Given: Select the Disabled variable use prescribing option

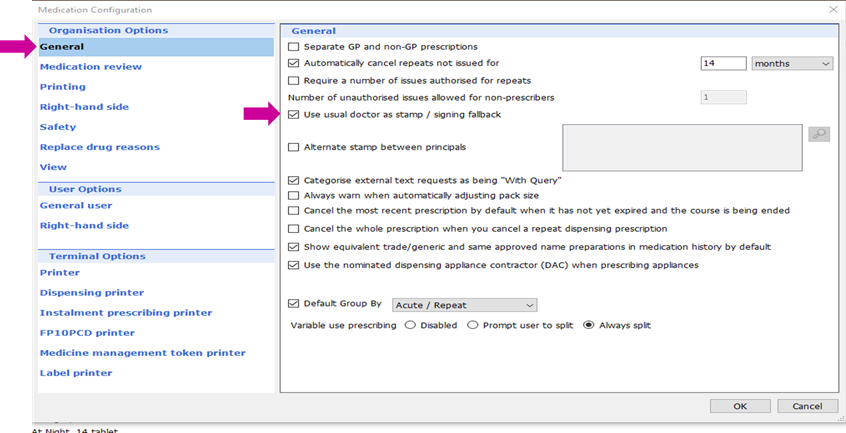Looking at the screenshot, I should (410, 325).
